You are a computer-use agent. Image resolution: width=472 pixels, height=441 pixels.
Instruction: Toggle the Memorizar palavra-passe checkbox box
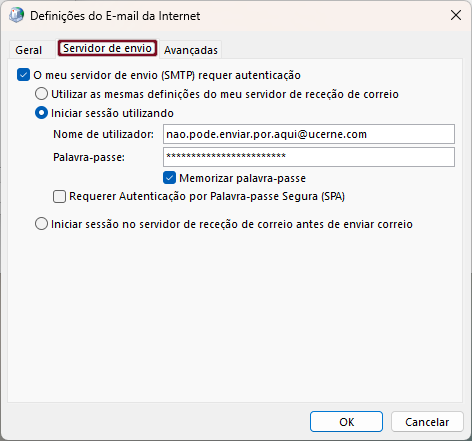point(169,178)
